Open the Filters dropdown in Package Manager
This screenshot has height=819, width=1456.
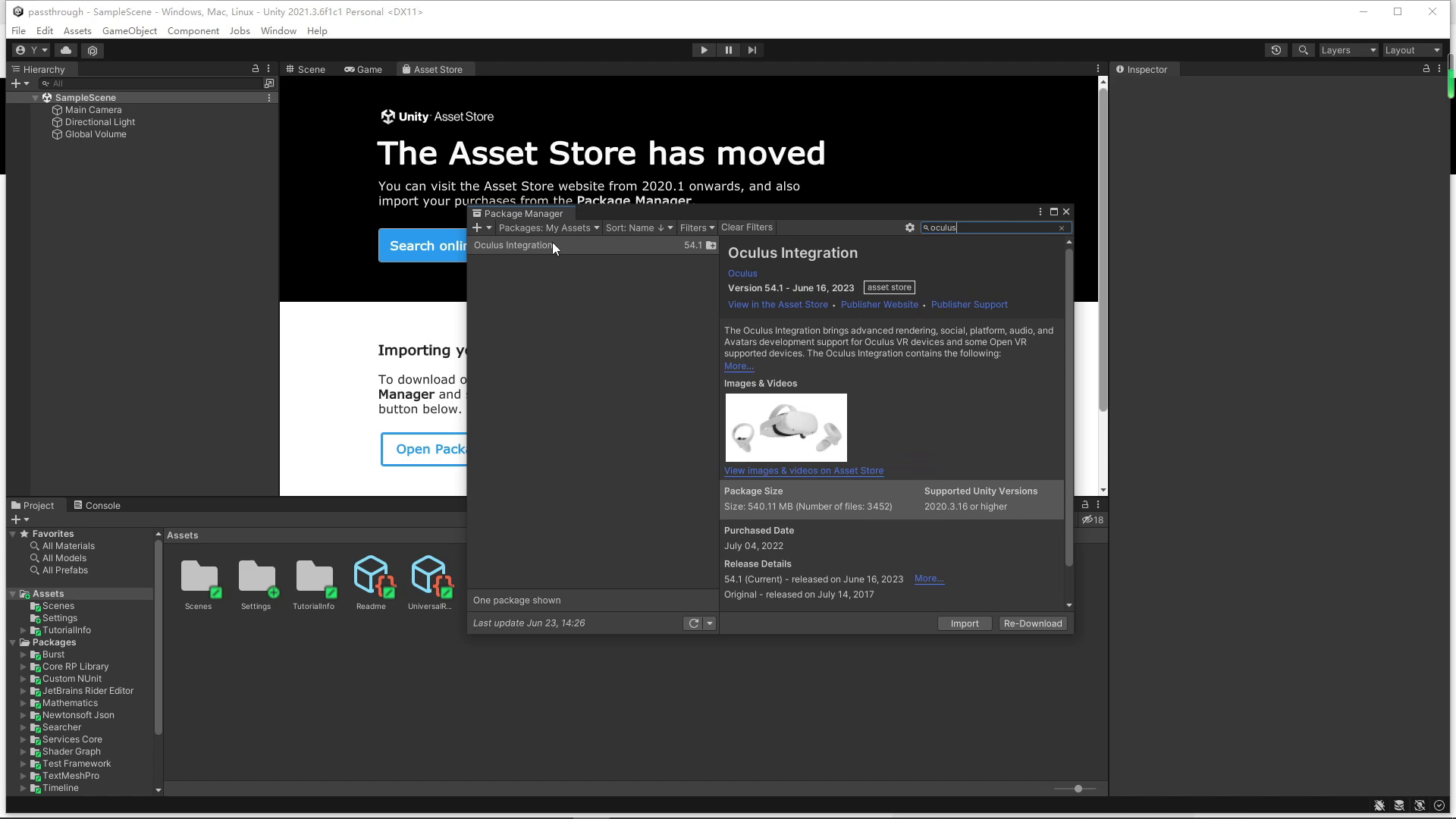point(697,227)
